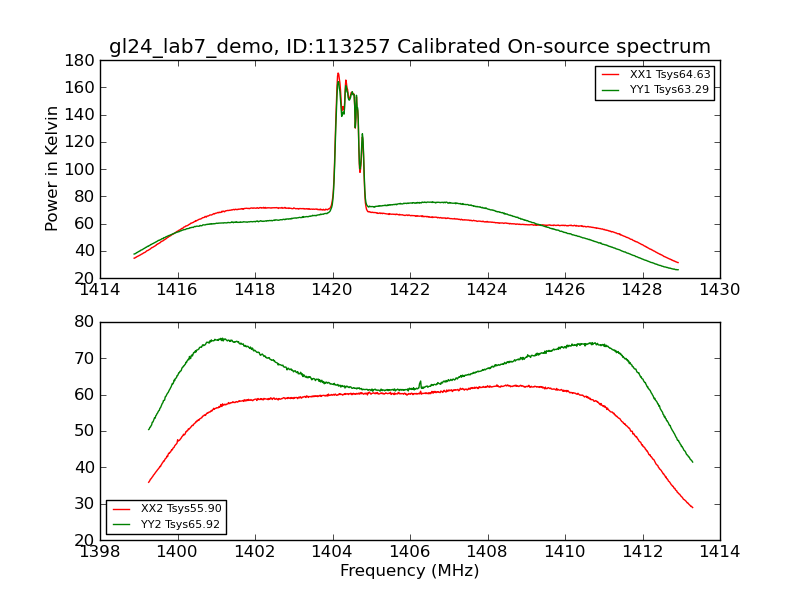Click the 1424 tick label on top plot
Screen dimensions: 800x600
pos(487,290)
